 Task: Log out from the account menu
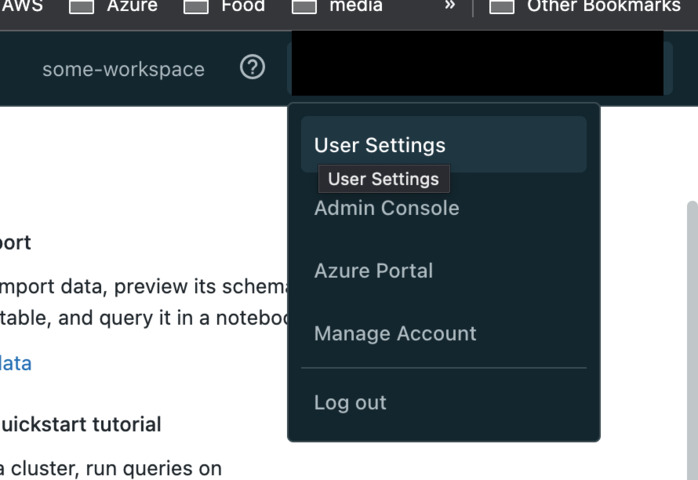pos(350,403)
